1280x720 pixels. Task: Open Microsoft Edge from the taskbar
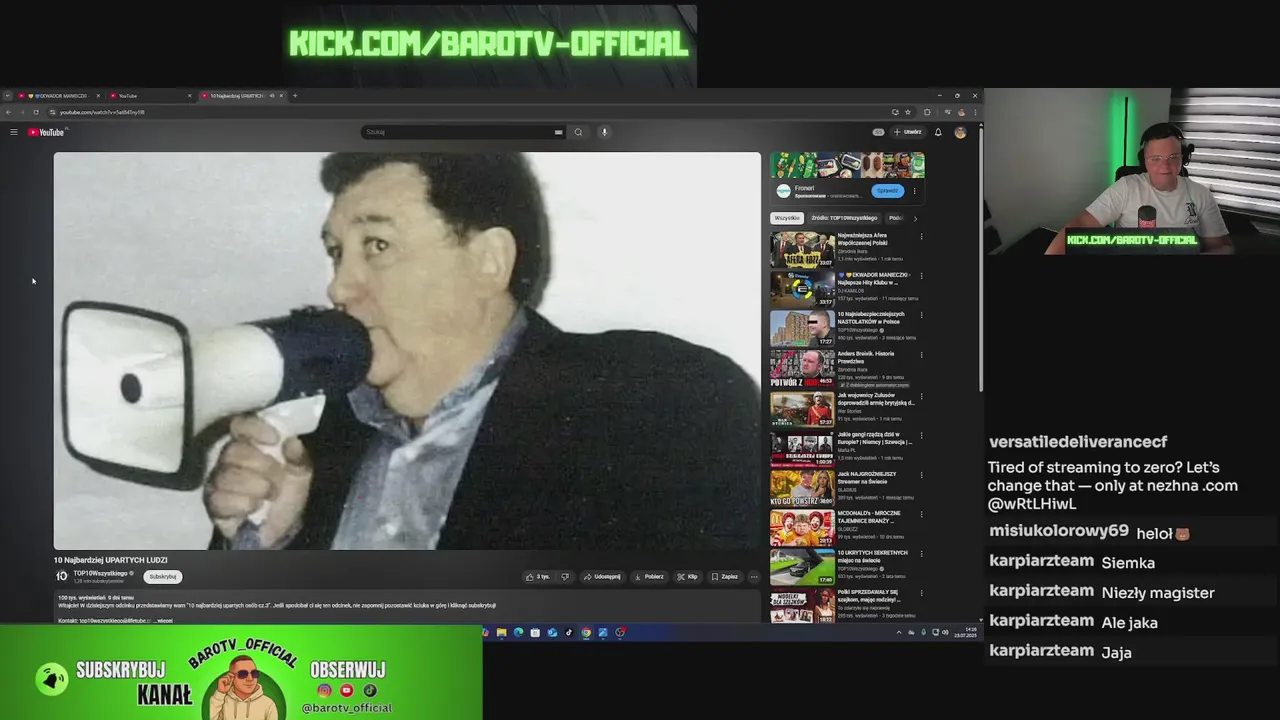click(518, 632)
